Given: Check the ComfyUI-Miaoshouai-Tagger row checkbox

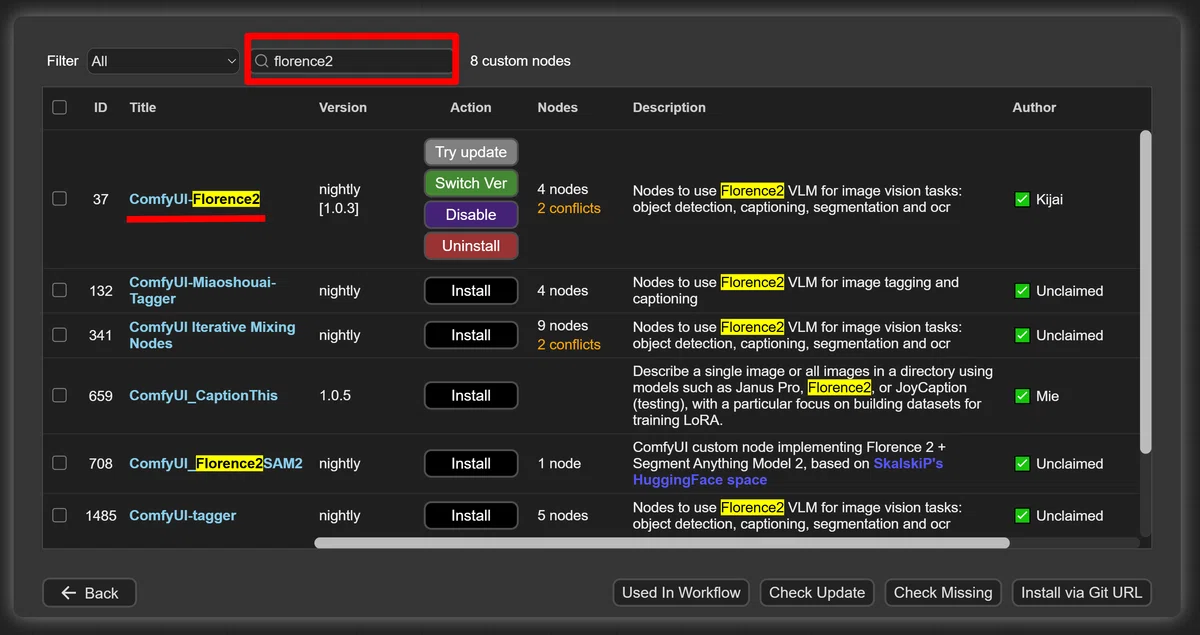Looking at the screenshot, I should pos(60,290).
